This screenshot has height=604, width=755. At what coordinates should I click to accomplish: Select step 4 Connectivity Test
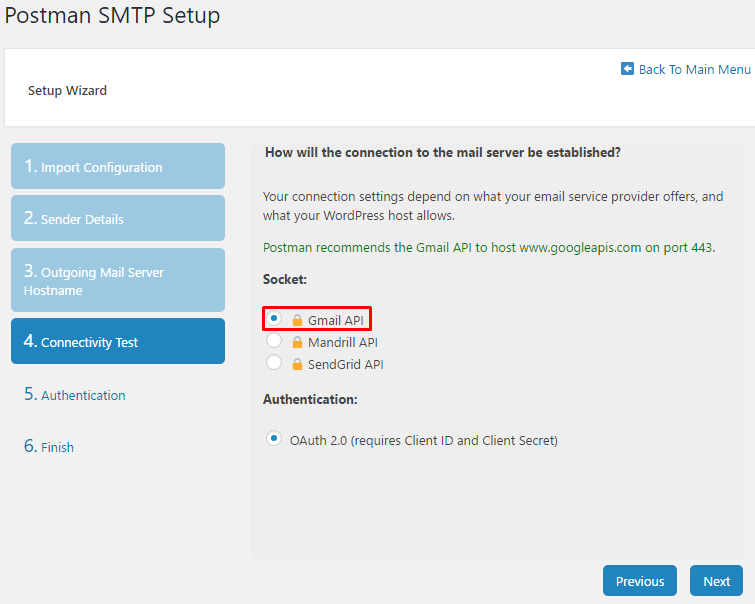(118, 341)
